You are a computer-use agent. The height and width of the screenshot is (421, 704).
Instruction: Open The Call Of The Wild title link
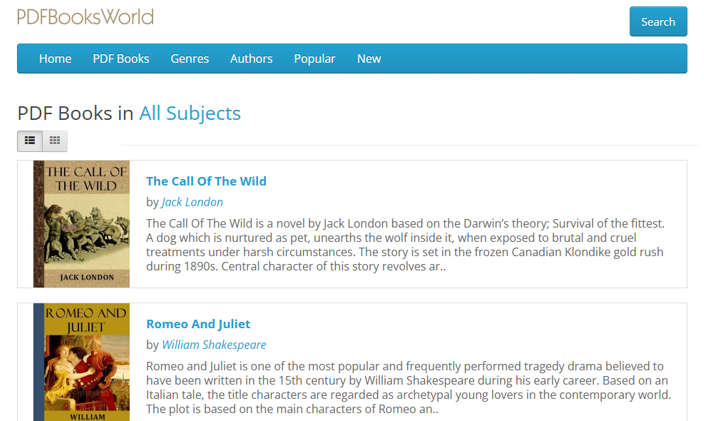tap(206, 181)
